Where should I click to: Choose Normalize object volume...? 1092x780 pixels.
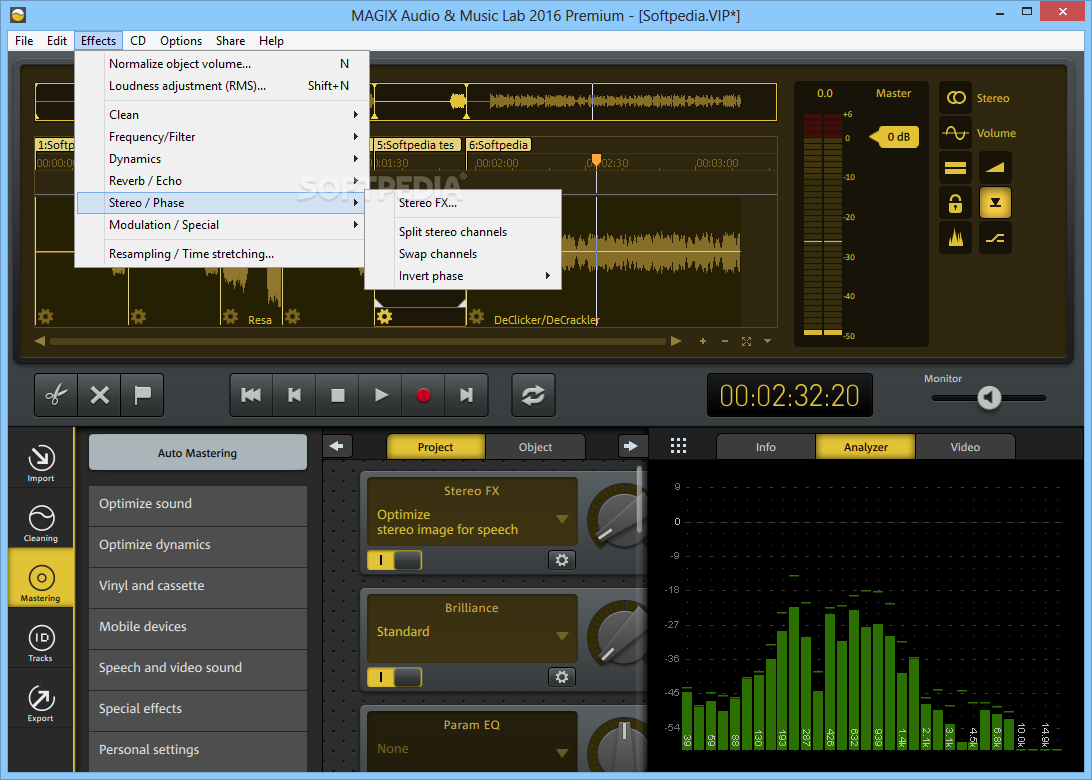[x=221, y=63]
